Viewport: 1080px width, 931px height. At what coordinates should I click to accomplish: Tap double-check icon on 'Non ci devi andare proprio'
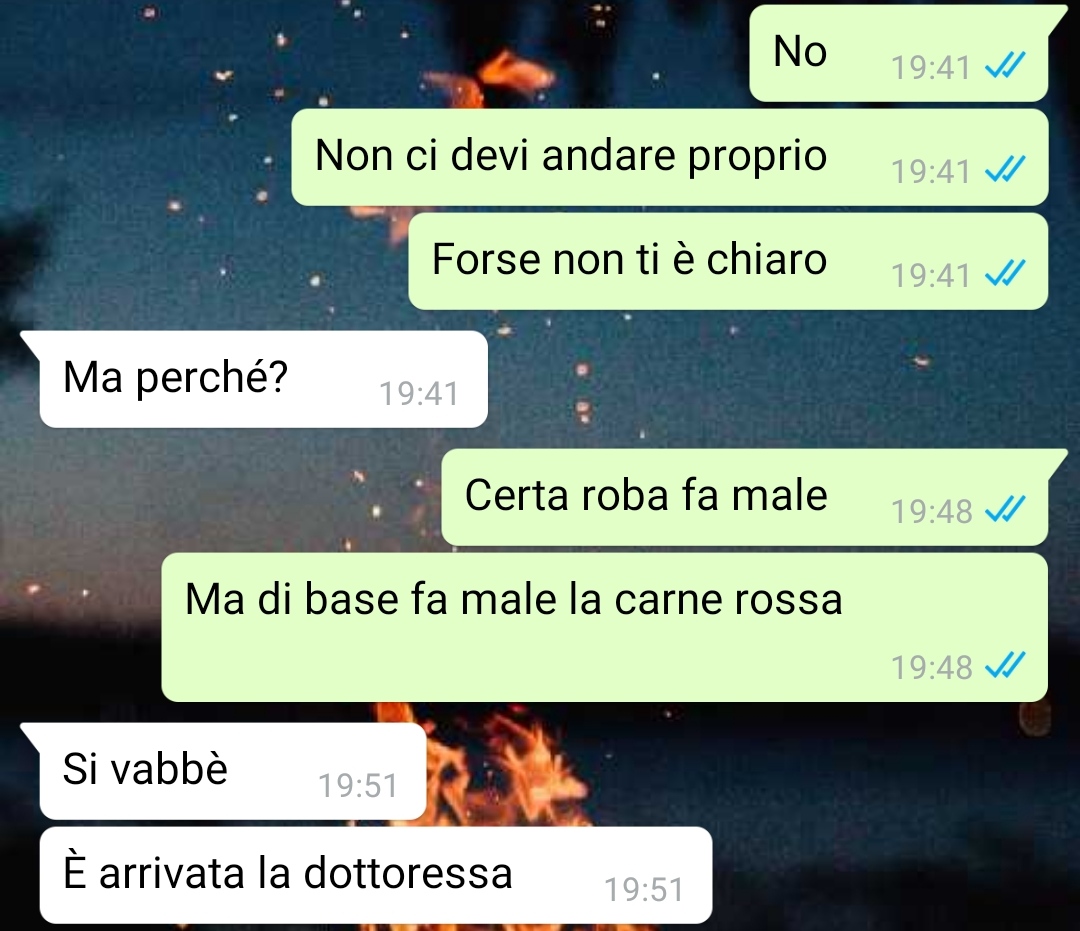1006,169
